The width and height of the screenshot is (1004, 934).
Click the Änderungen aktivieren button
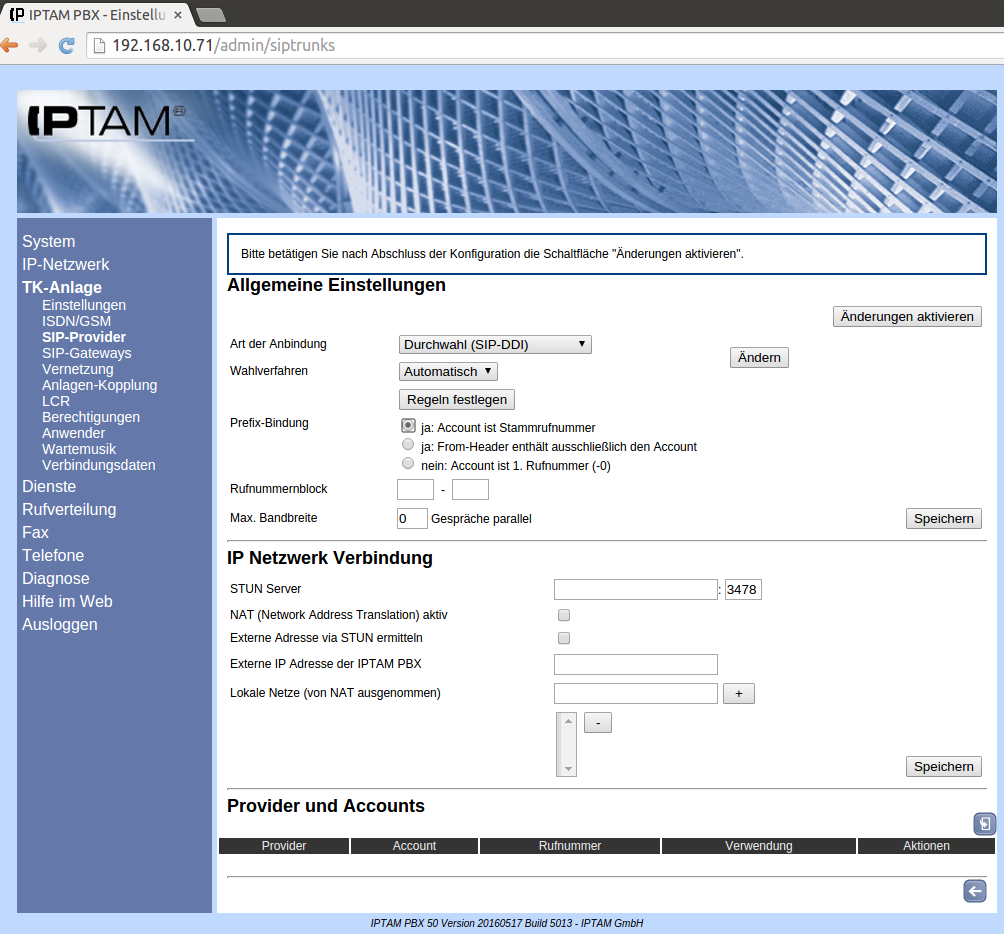coord(907,316)
